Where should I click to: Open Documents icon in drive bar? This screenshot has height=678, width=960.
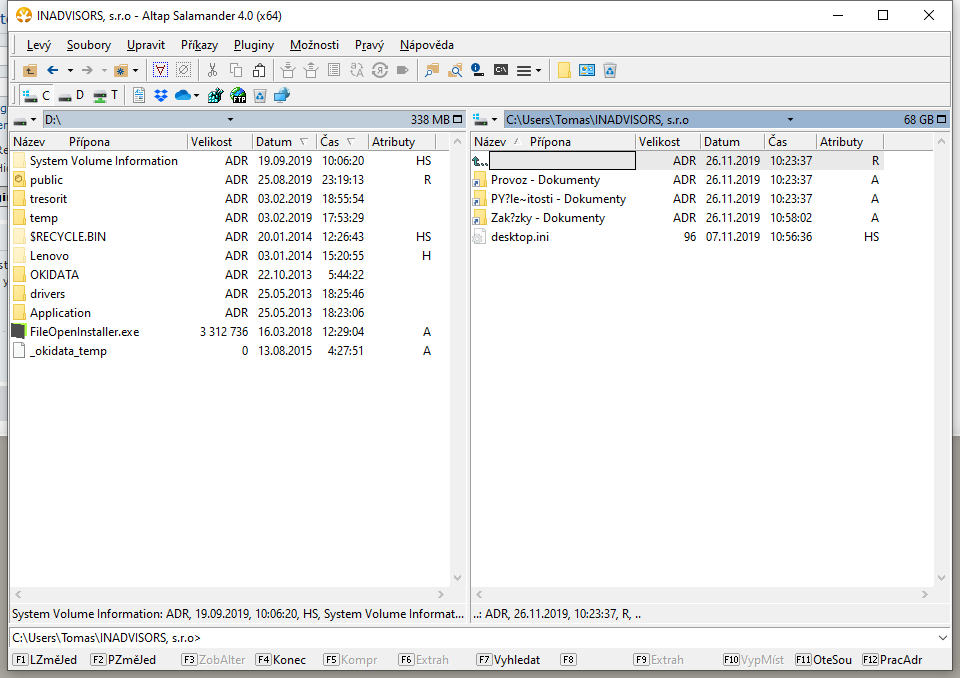coord(139,96)
